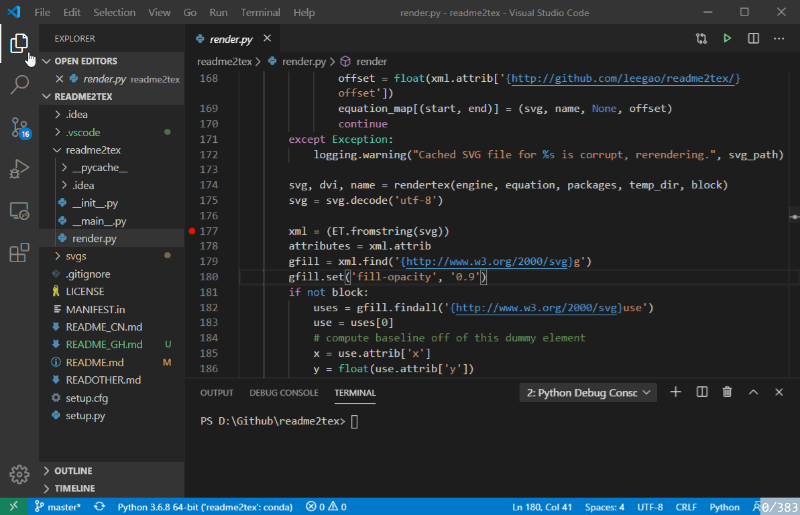Change indentation via Spaces: 4

pos(605,507)
